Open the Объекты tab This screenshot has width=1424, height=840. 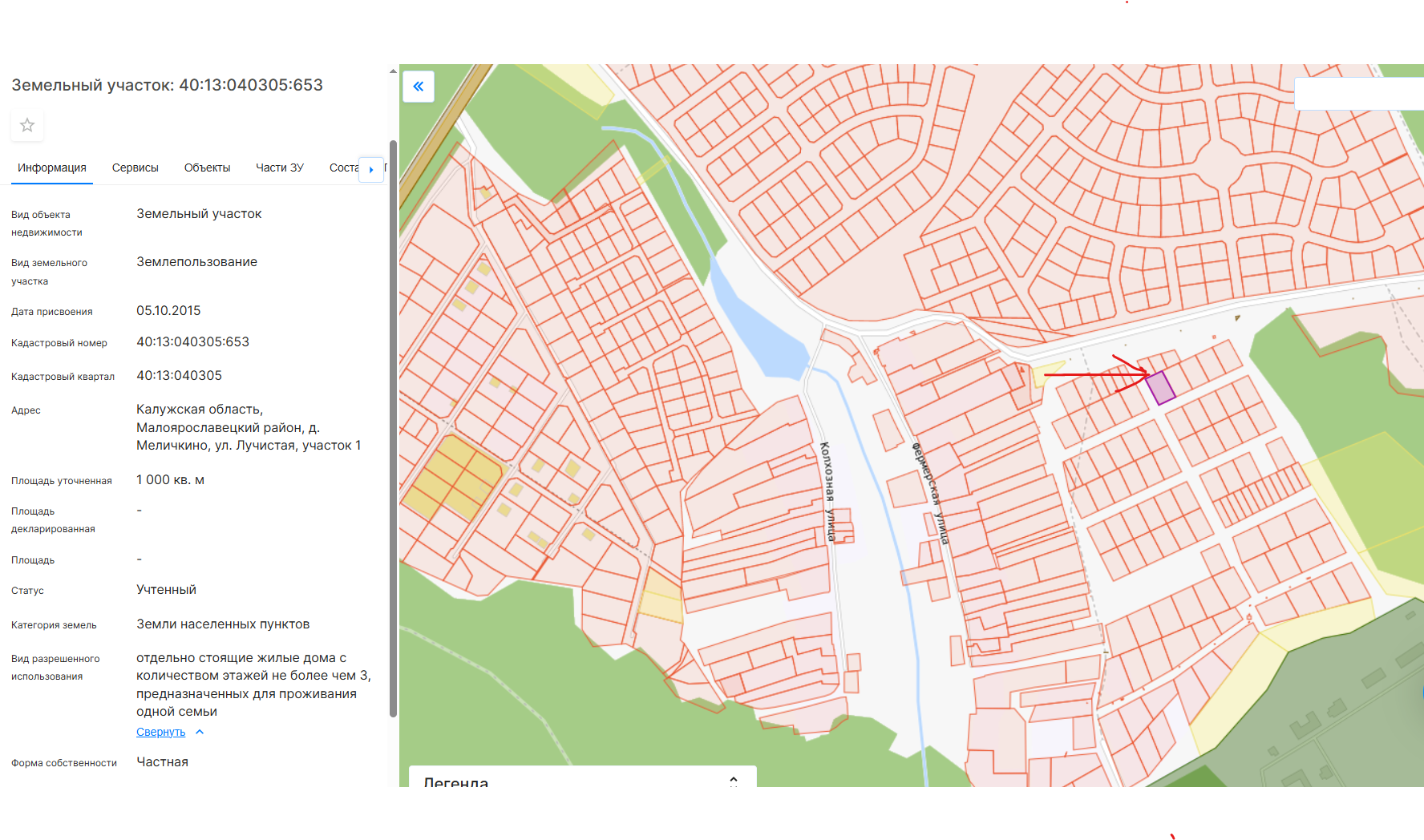207,168
